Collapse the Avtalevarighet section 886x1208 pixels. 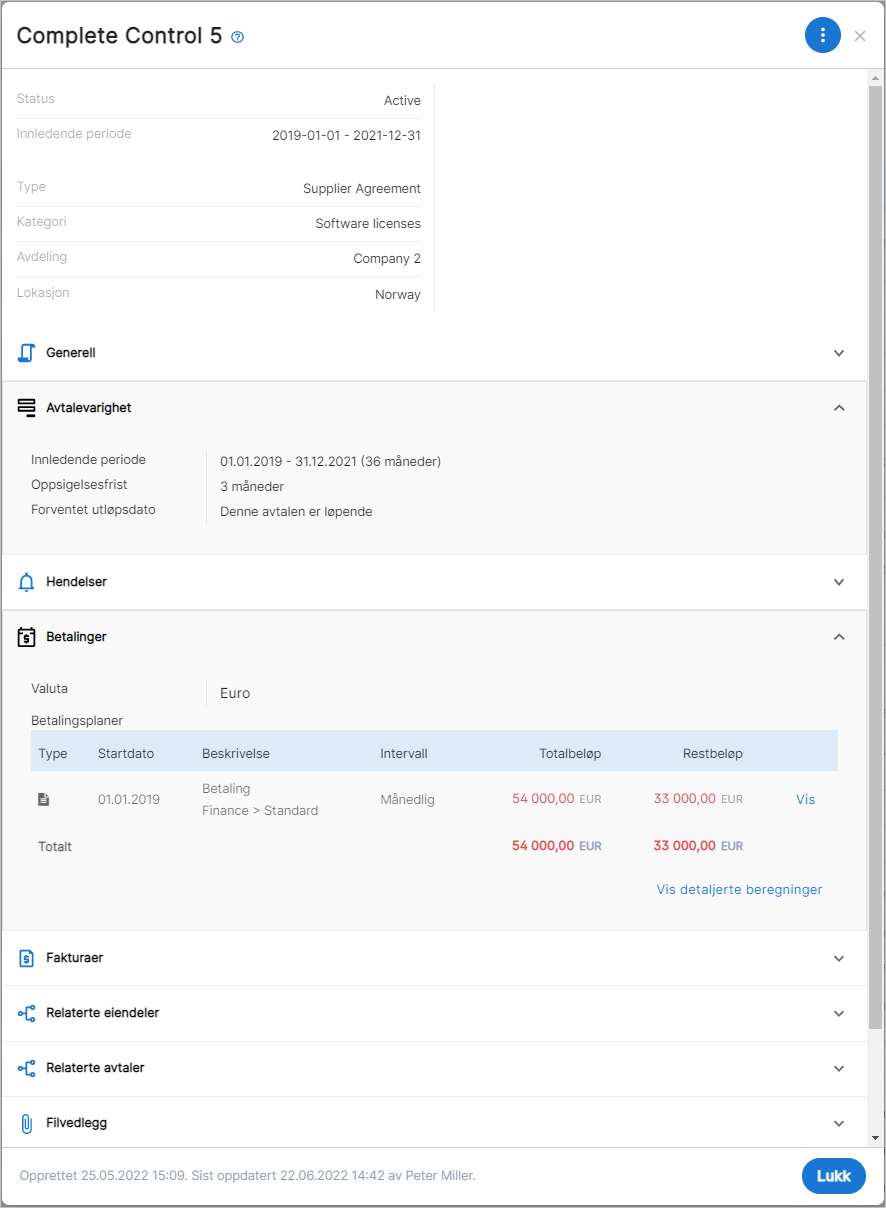click(x=839, y=408)
